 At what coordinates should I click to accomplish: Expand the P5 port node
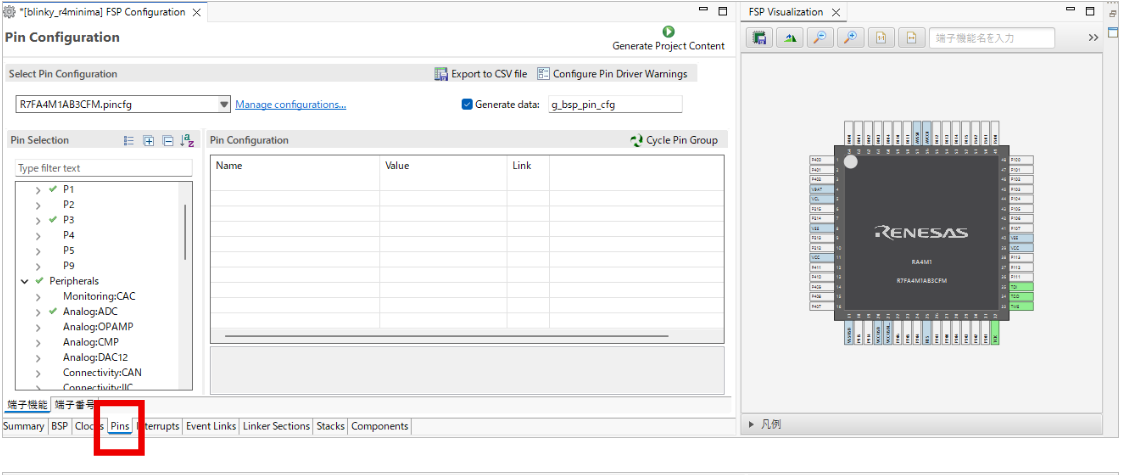[38, 251]
